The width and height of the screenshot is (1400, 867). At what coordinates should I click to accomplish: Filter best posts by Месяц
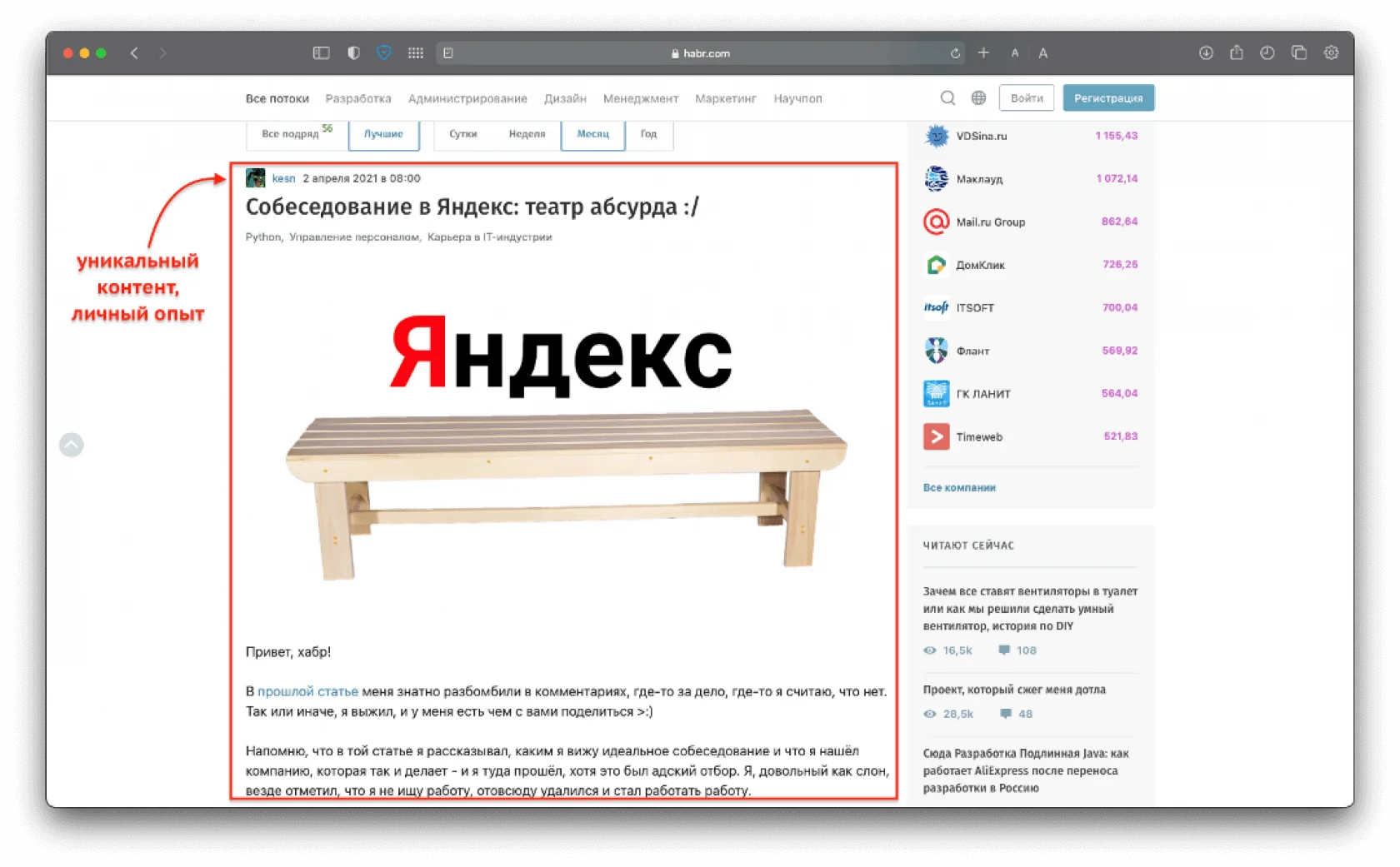[x=593, y=133]
